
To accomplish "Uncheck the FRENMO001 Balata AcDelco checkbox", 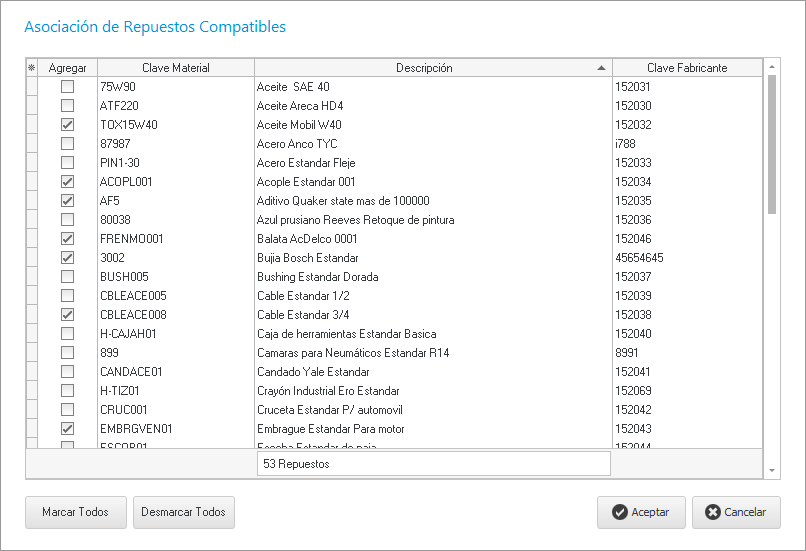I will pos(67,239).
